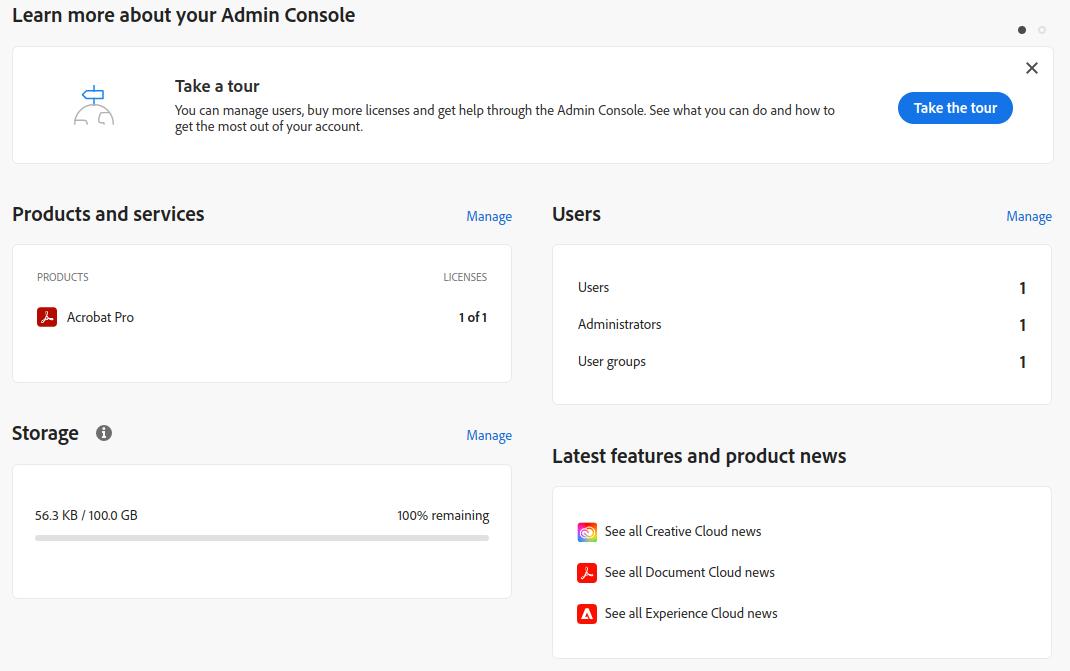The height and width of the screenshot is (671, 1070).
Task: Dismiss the tour banner with the X
Action: coord(1032,68)
